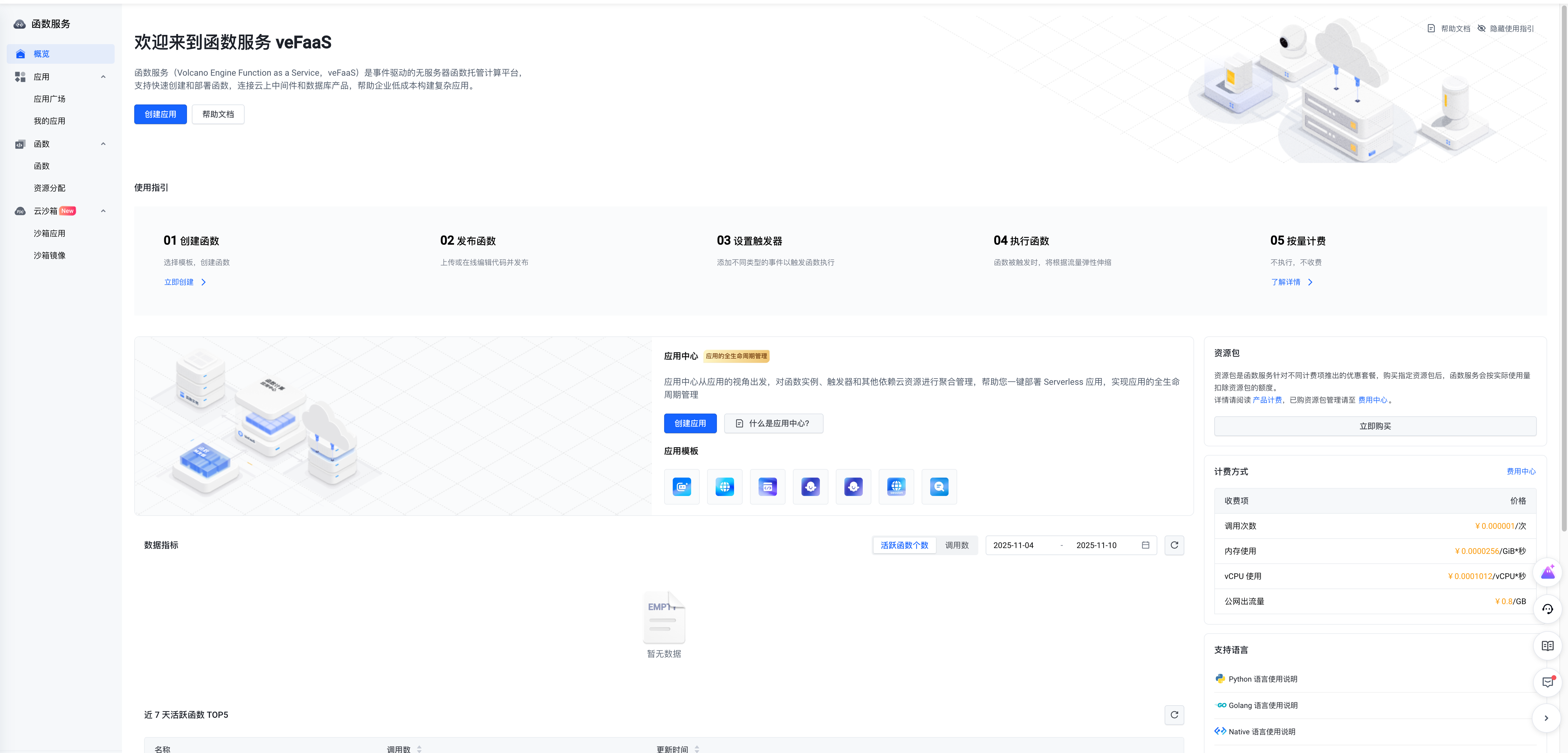Open 应用广场 in the sidebar
Screen dimensions: 1568x753
click(x=49, y=99)
